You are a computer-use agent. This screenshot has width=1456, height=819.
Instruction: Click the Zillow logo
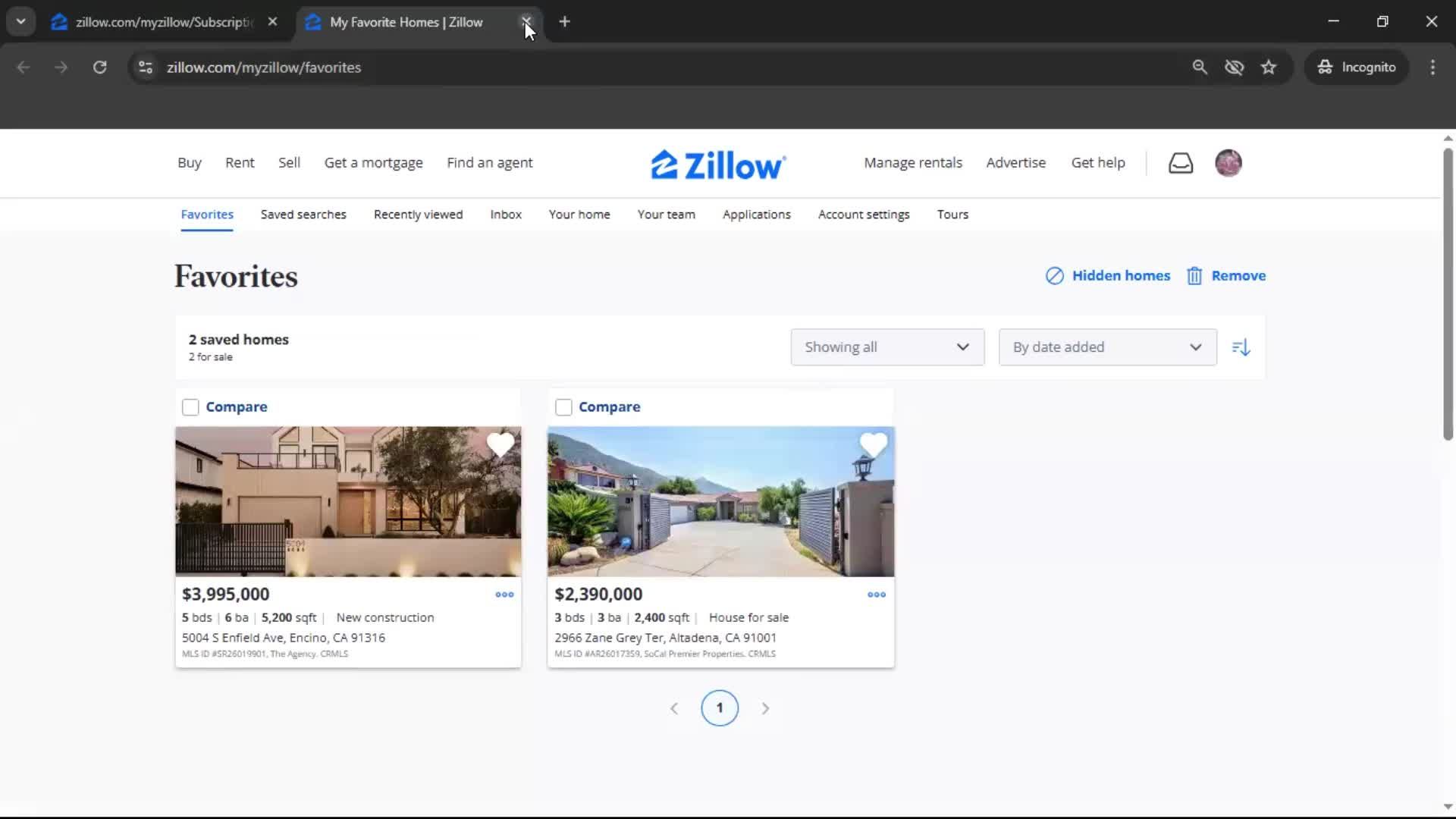[x=718, y=165]
